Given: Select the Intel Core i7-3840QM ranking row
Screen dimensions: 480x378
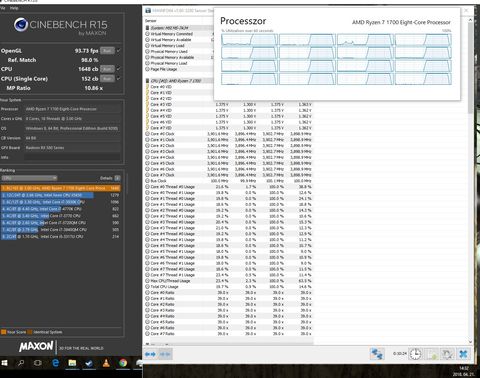Looking at the screenshot, I should [x=60, y=230].
